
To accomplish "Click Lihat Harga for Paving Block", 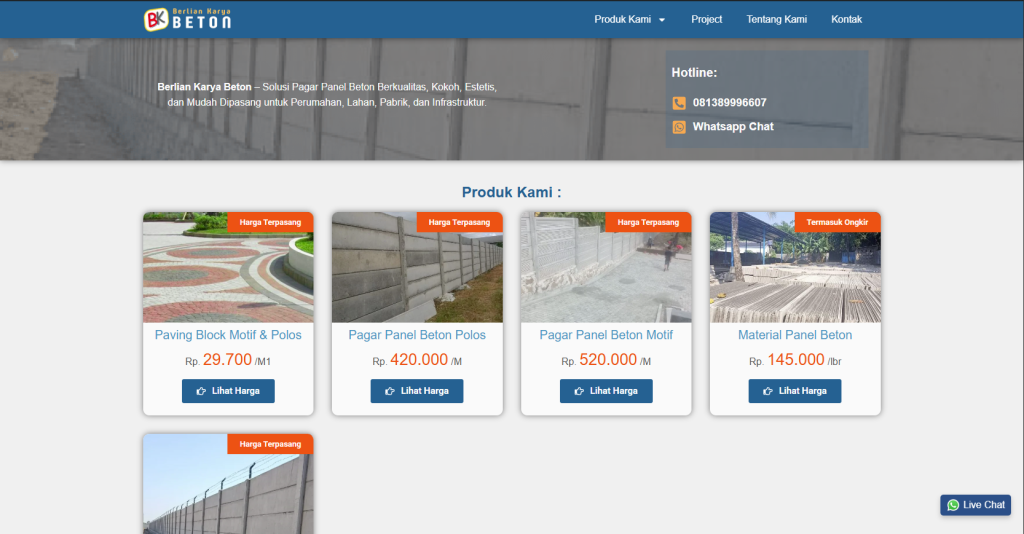I will tap(228, 391).
